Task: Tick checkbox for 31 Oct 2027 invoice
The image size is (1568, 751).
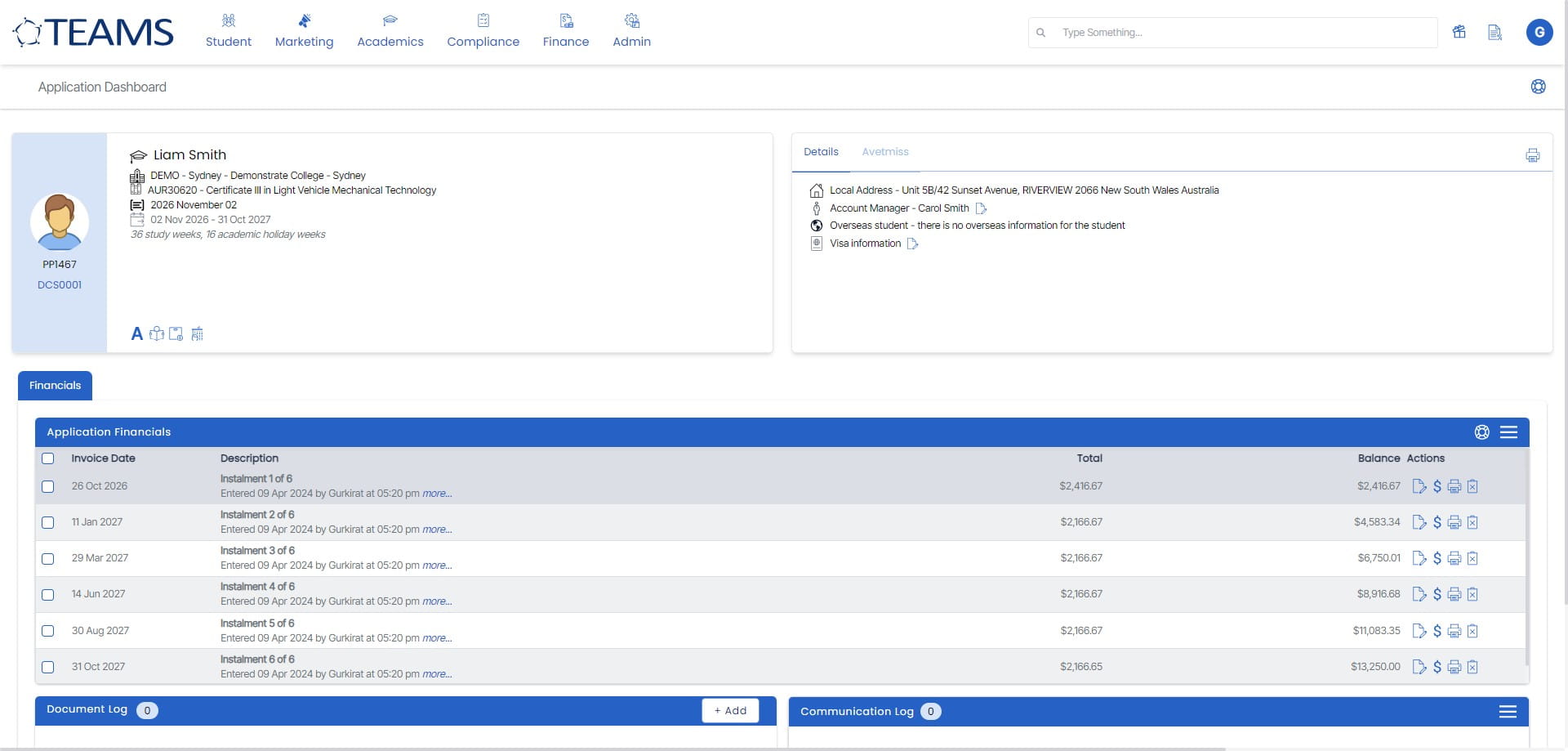Action: point(48,667)
